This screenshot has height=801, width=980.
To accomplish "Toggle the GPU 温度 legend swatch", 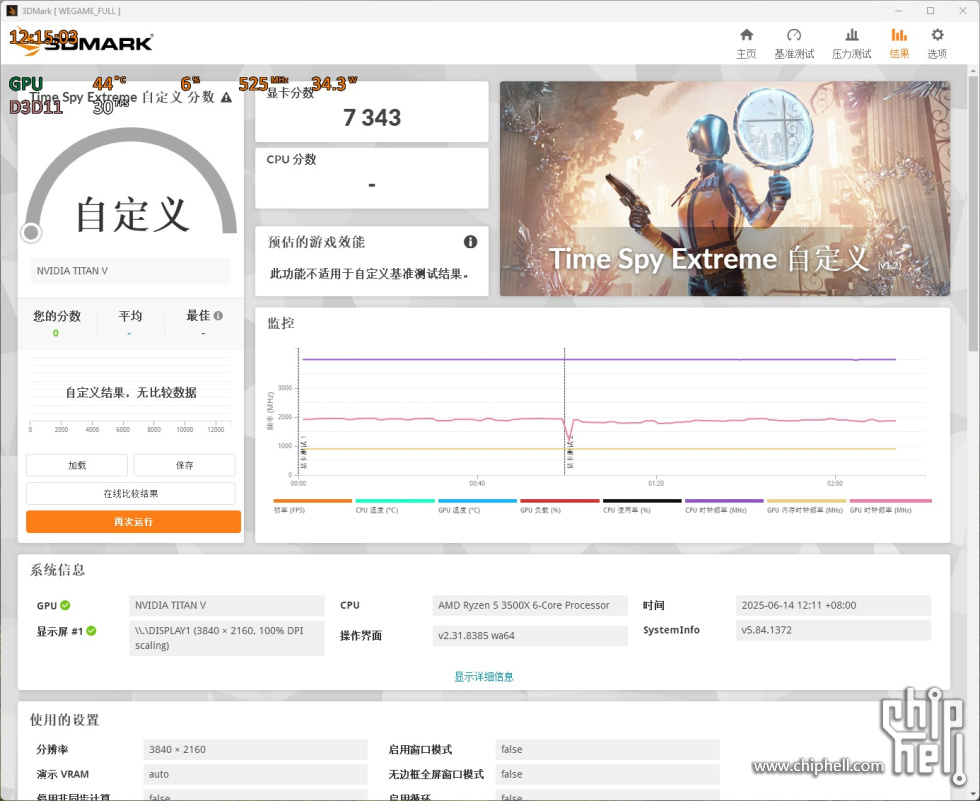I will tap(478, 500).
